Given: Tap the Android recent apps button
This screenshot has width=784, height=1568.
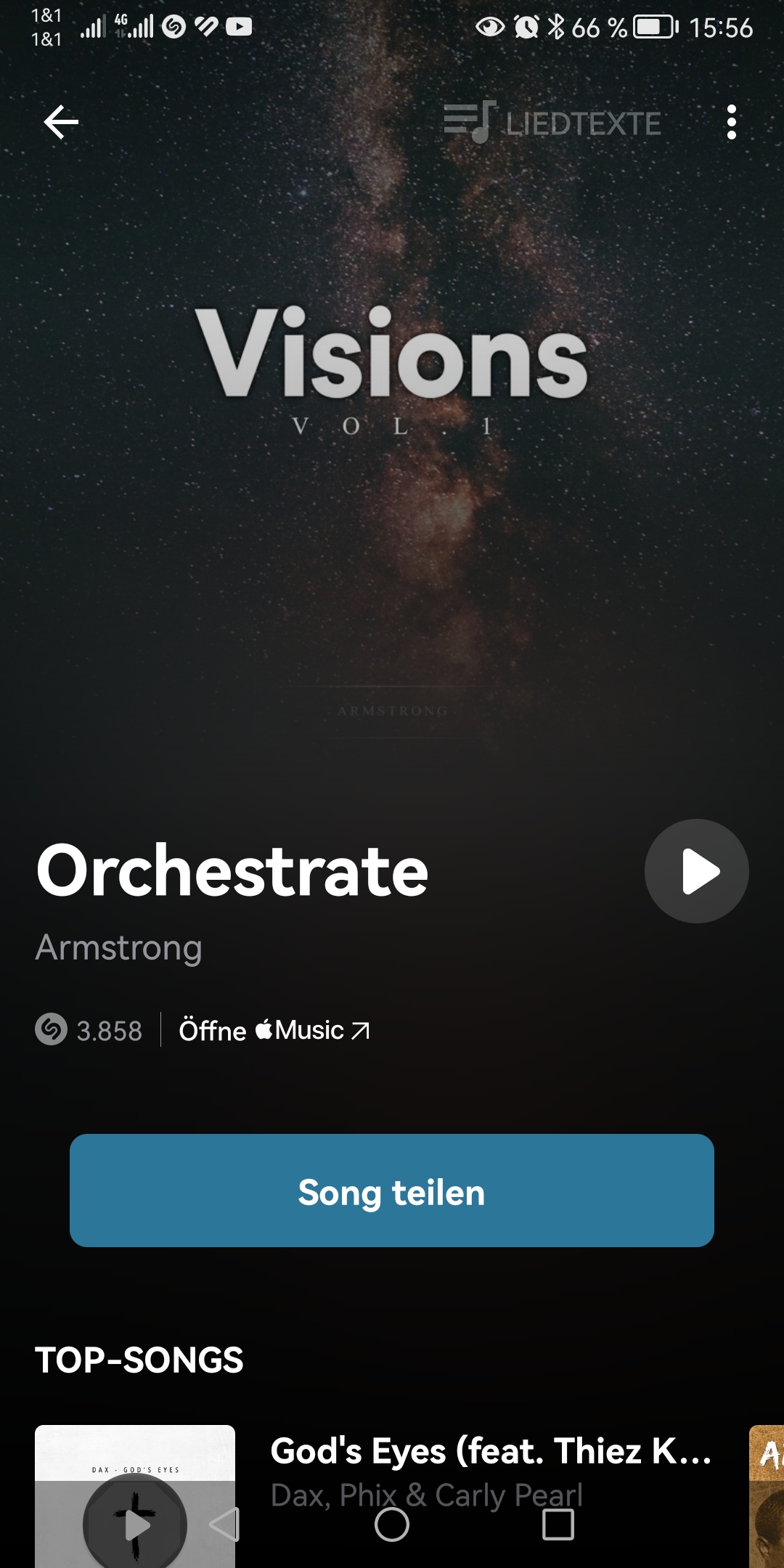Looking at the screenshot, I should [558, 1524].
